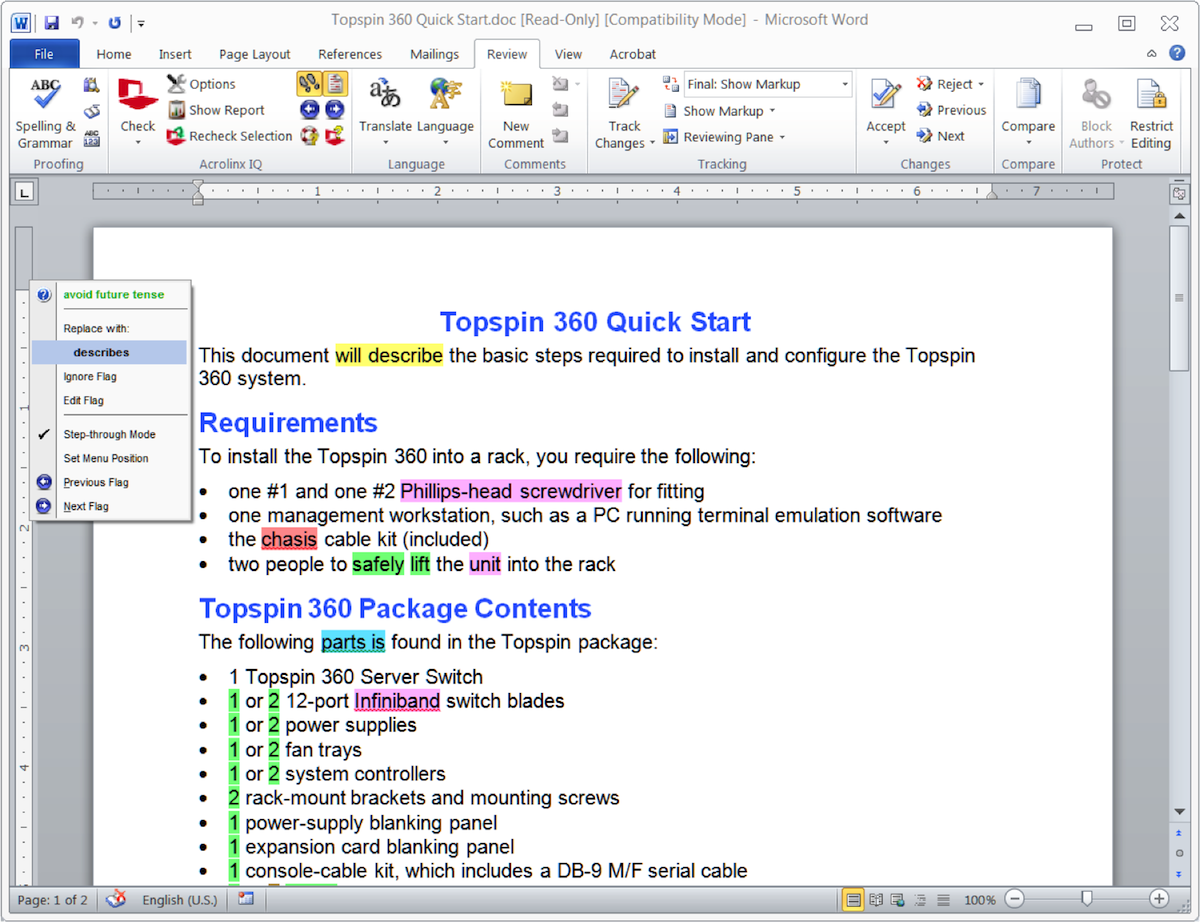The image size is (1200, 922).
Task: Expand Reviewing Pane options arrow
Action: [x=782, y=137]
